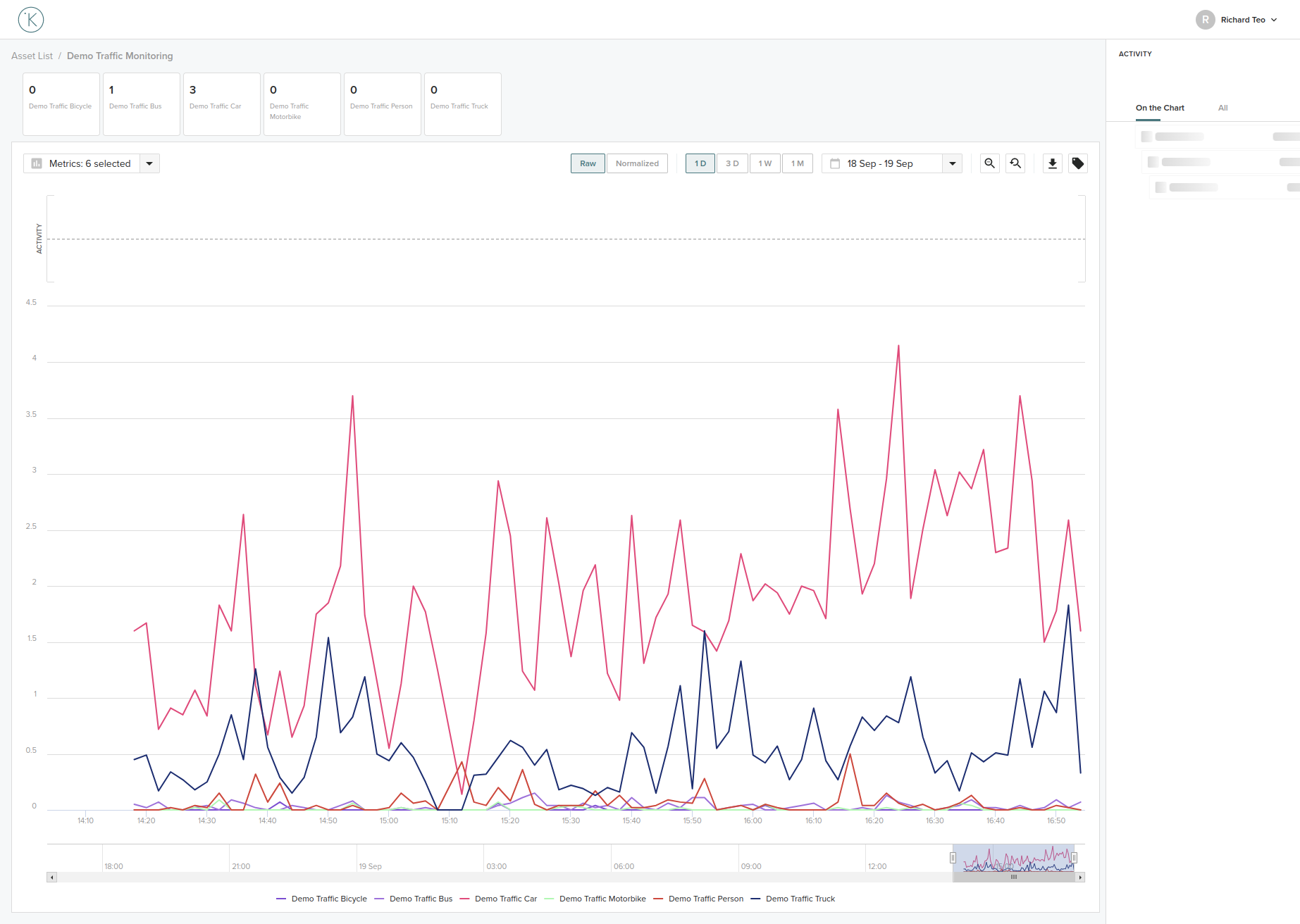Click the navigator scroll left arrow
The image size is (1300, 924).
pos(51,878)
